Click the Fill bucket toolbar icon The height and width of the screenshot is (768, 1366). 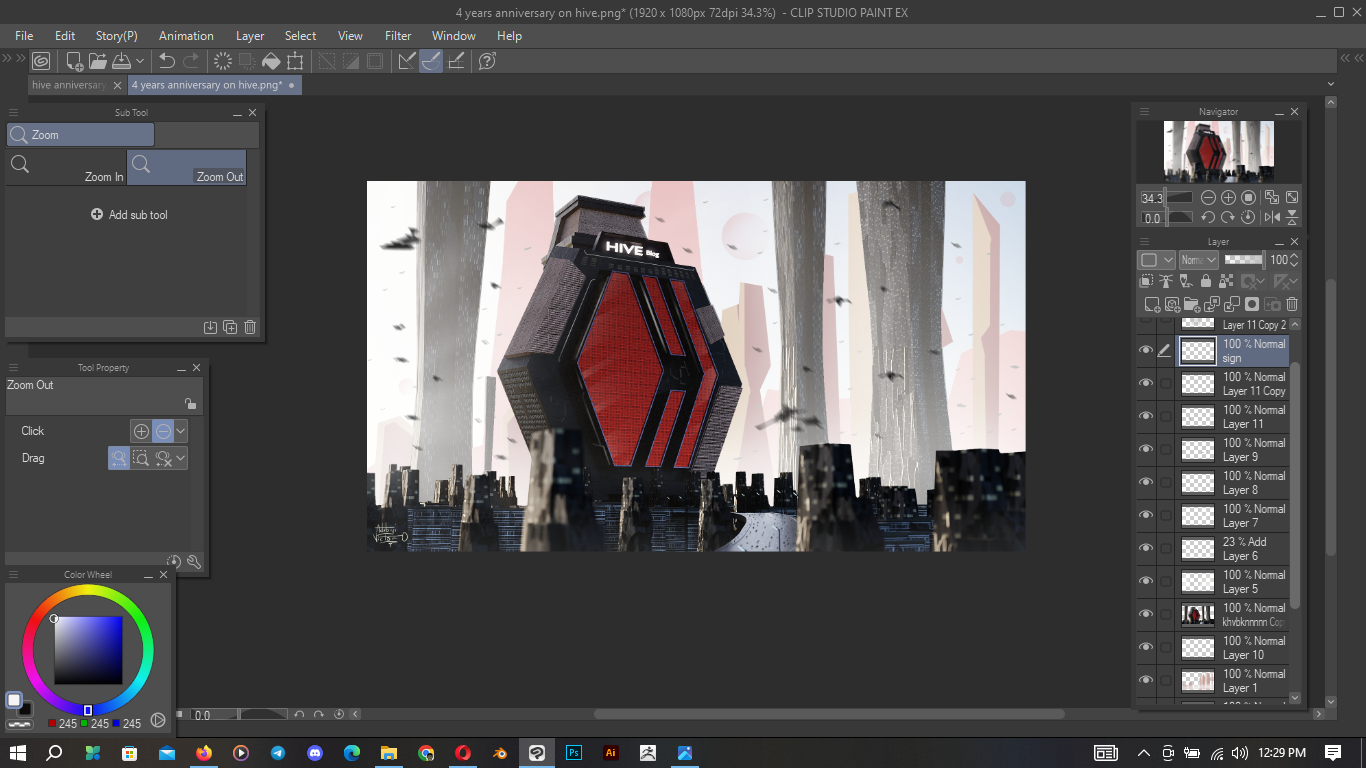[271, 61]
